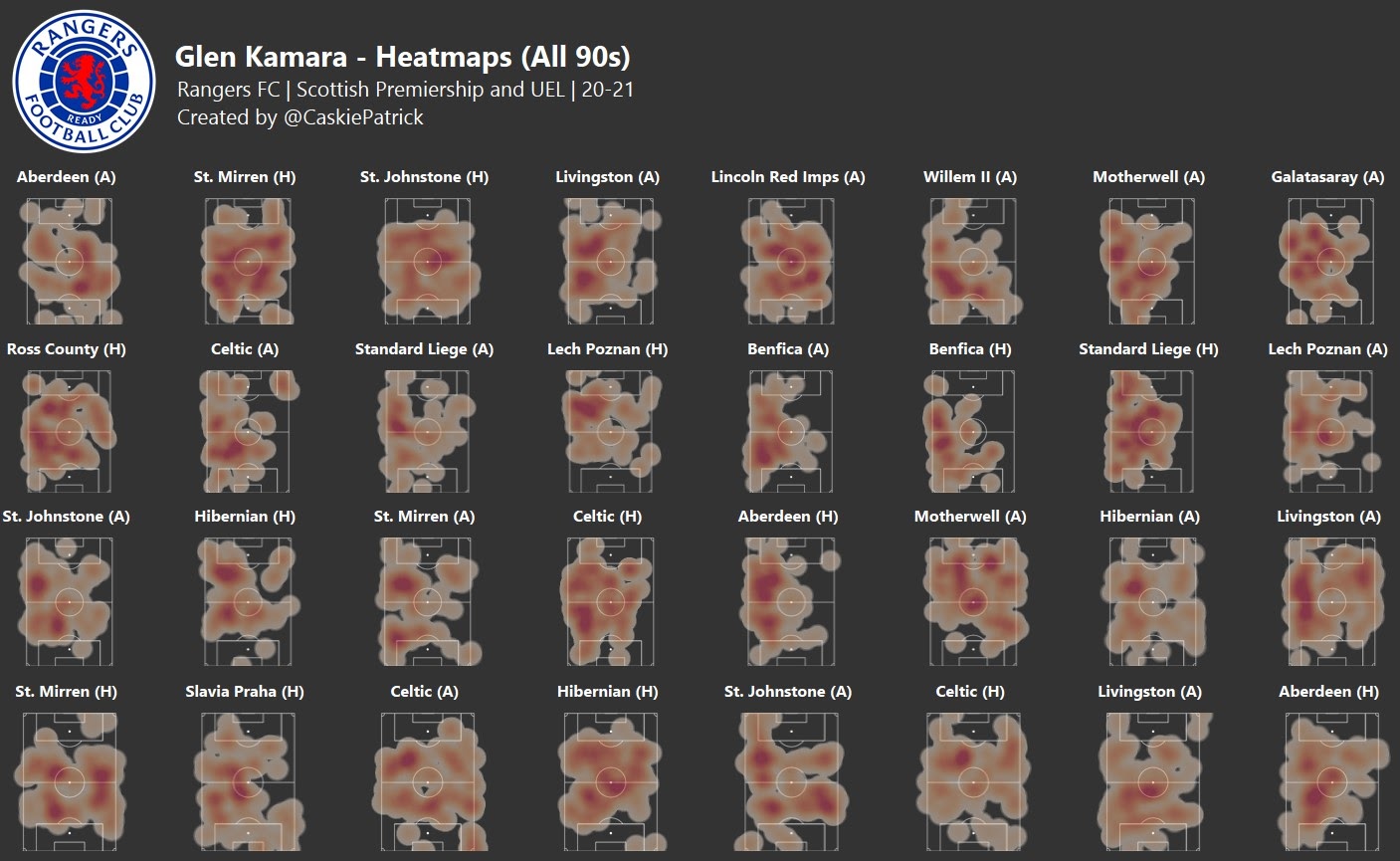Click the 'Willem II (A)' label

tap(970, 177)
